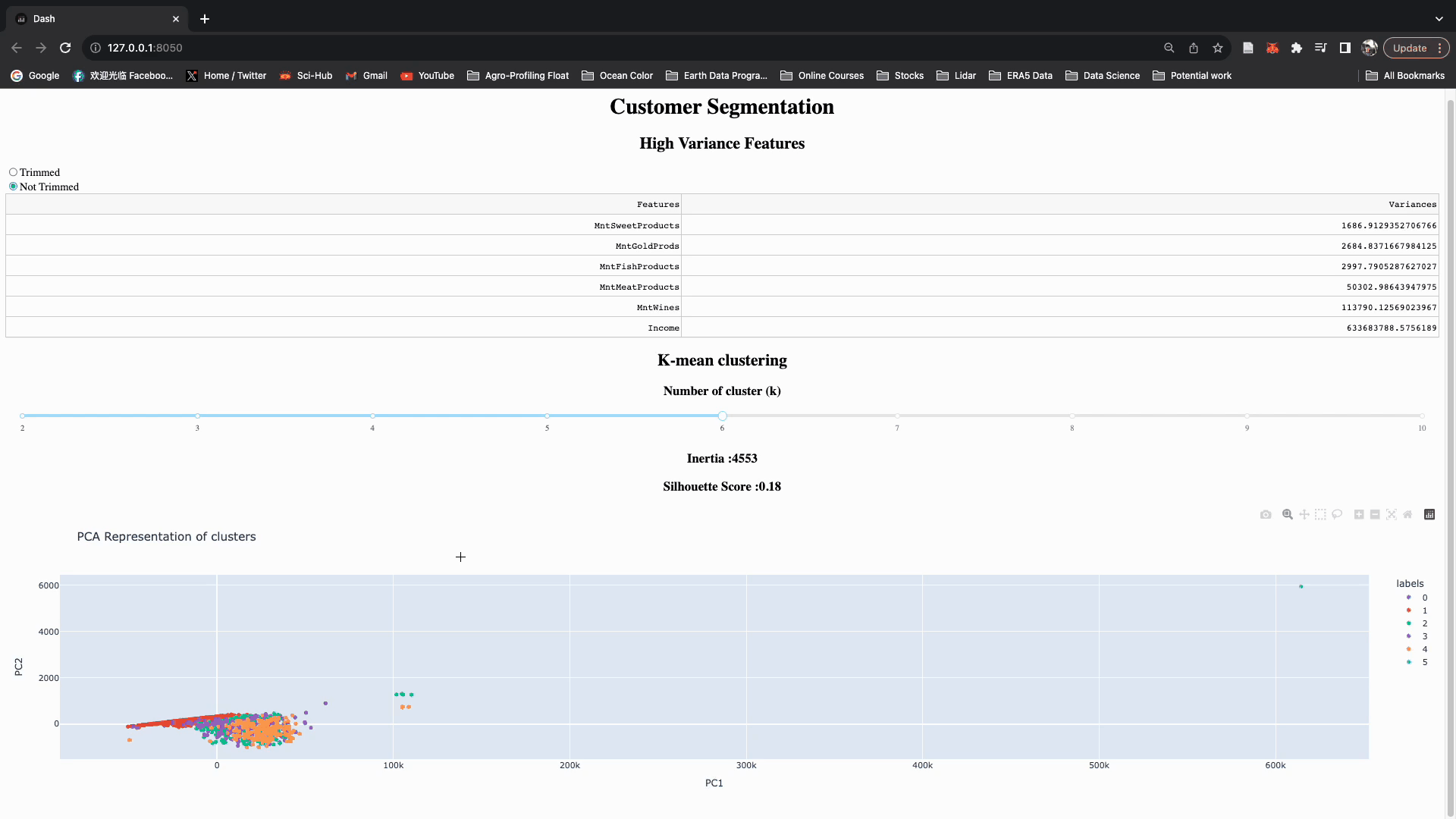Toggle label 4 in plot legend
The height and width of the screenshot is (819, 1456).
[1417, 649]
